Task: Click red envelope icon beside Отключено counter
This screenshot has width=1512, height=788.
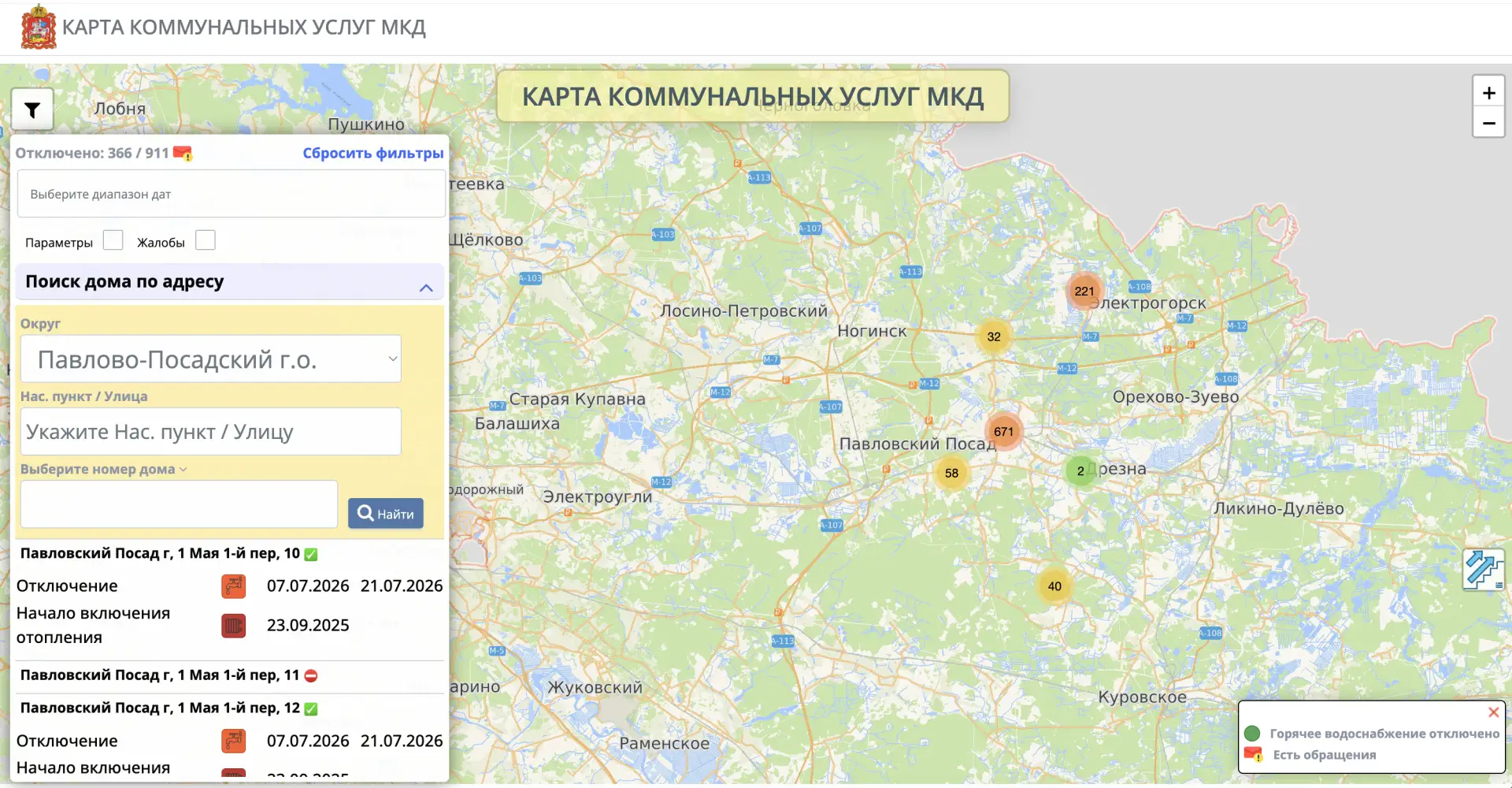Action: (183, 153)
